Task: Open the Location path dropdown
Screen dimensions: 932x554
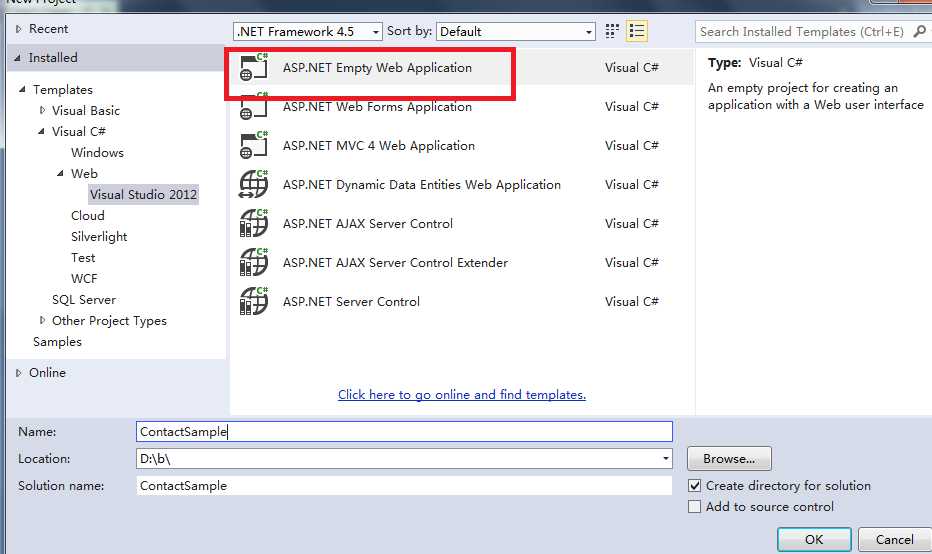Action: click(666, 458)
